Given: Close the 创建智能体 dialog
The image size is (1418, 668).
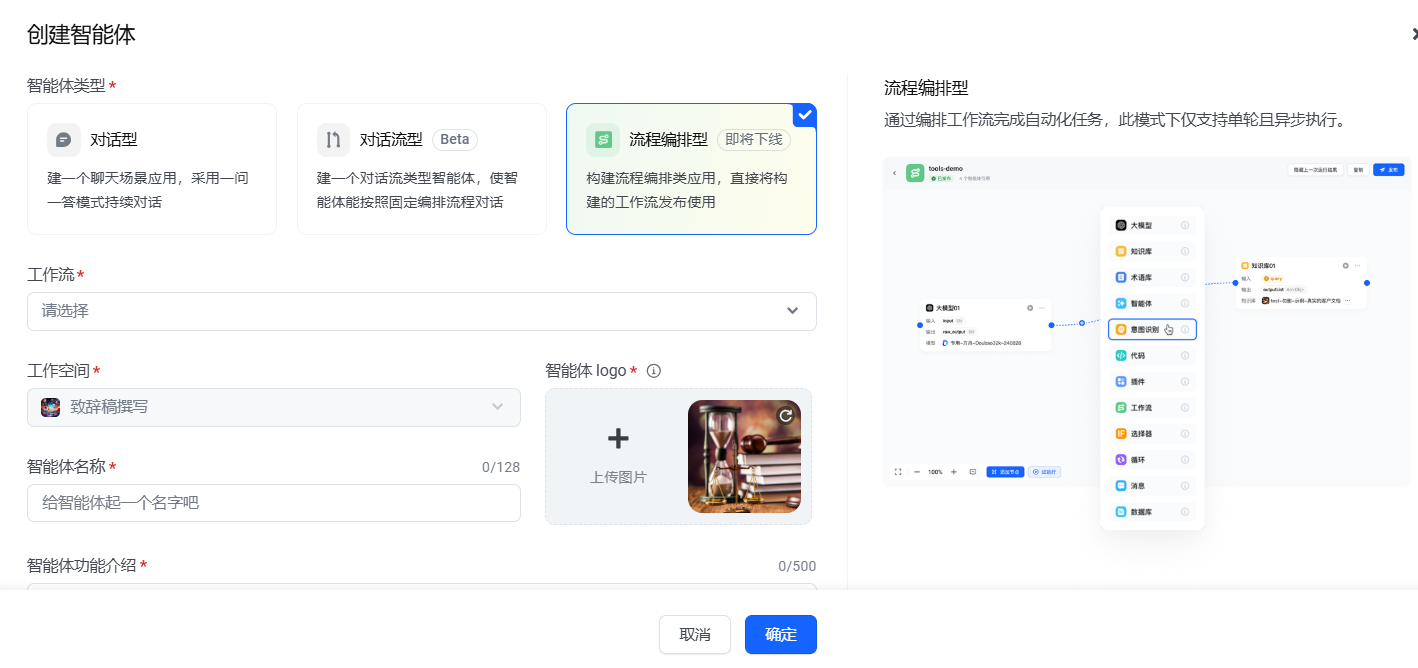Looking at the screenshot, I should point(1412,35).
